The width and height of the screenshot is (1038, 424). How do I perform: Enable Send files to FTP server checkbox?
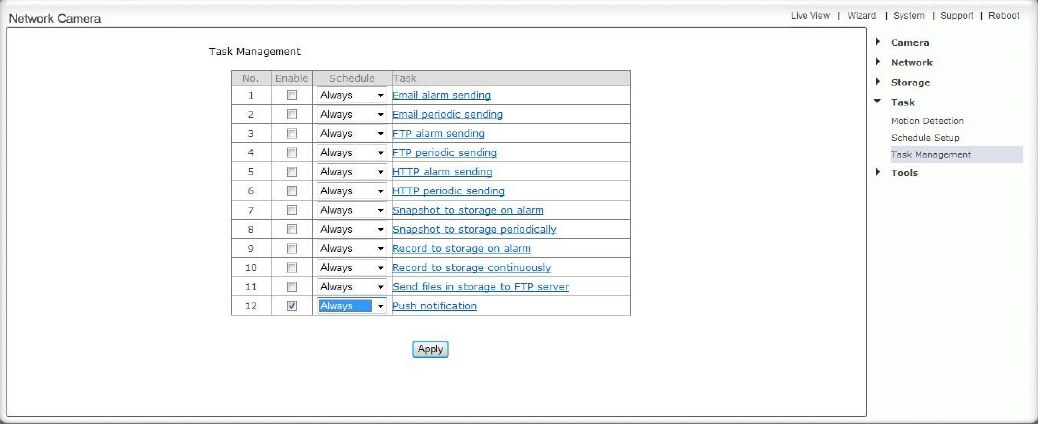point(292,287)
